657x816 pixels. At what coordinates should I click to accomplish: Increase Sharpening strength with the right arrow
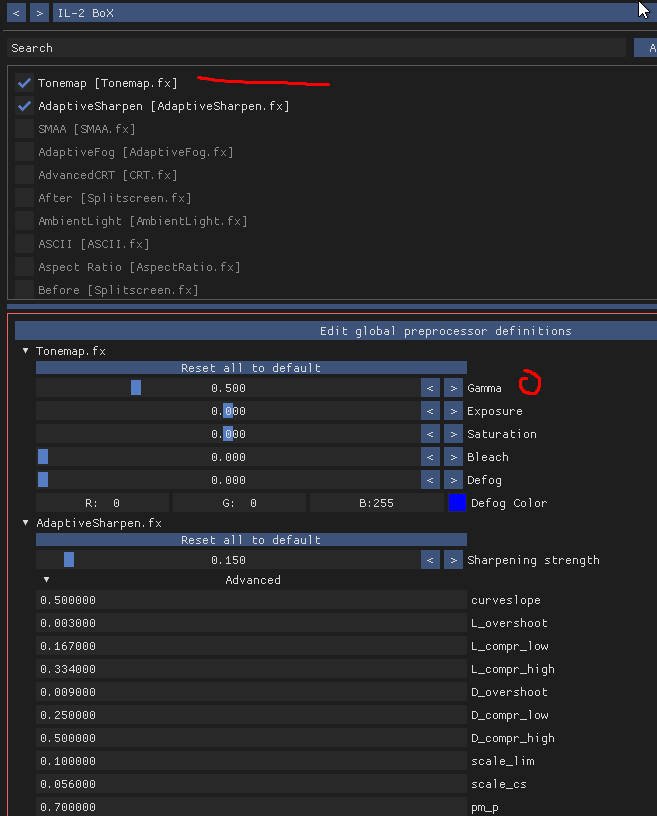point(453,560)
